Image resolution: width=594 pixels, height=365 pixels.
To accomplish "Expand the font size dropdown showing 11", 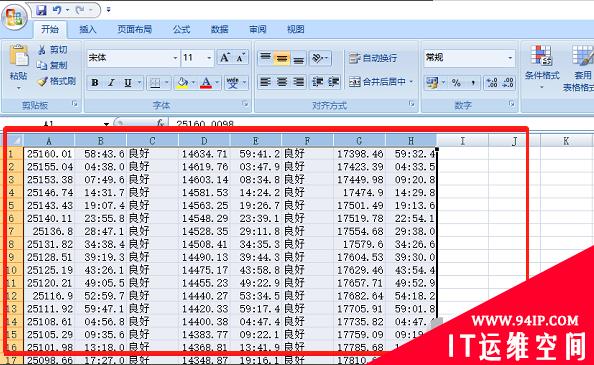I will point(209,58).
